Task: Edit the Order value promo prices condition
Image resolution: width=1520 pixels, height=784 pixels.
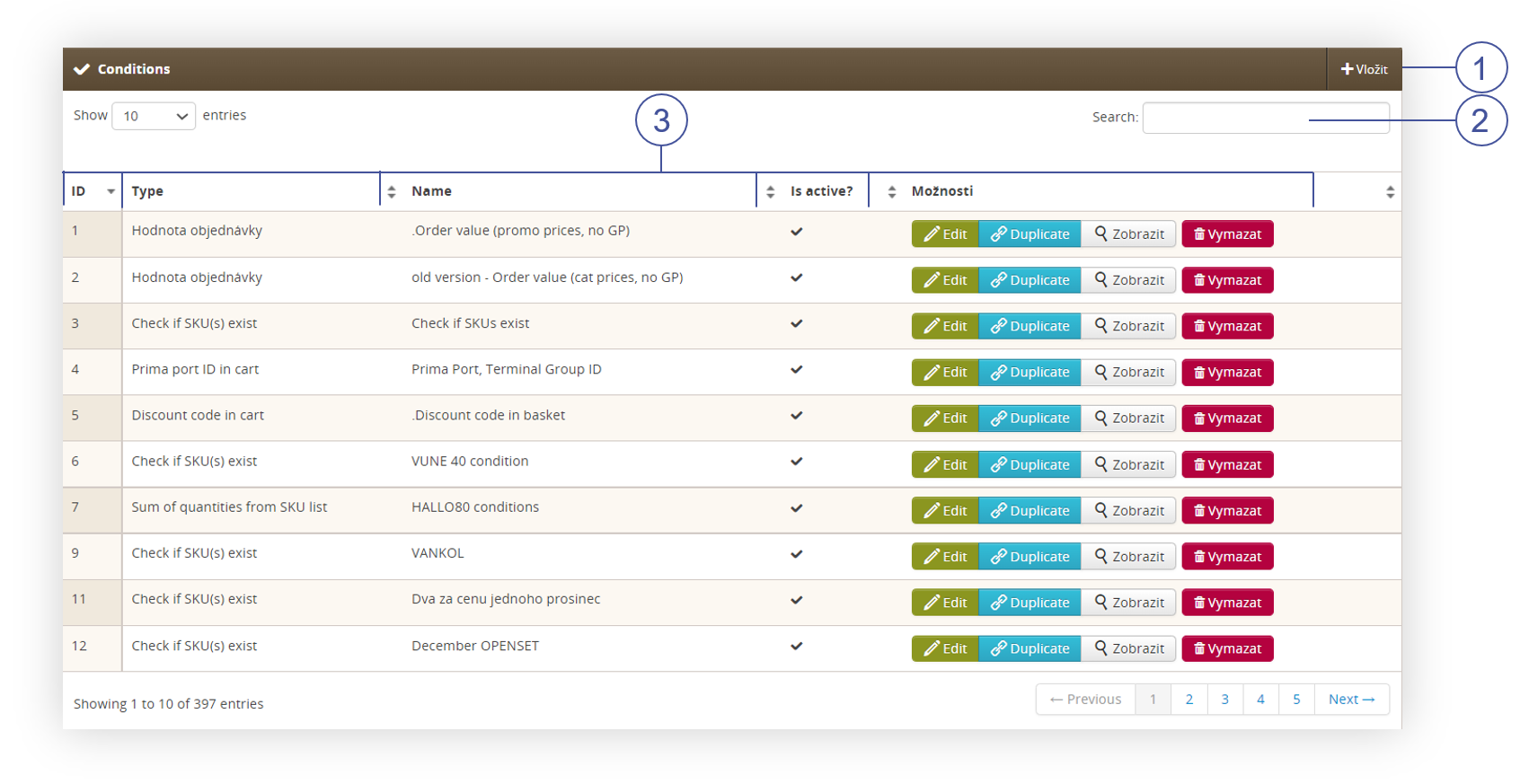Action: click(x=945, y=234)
